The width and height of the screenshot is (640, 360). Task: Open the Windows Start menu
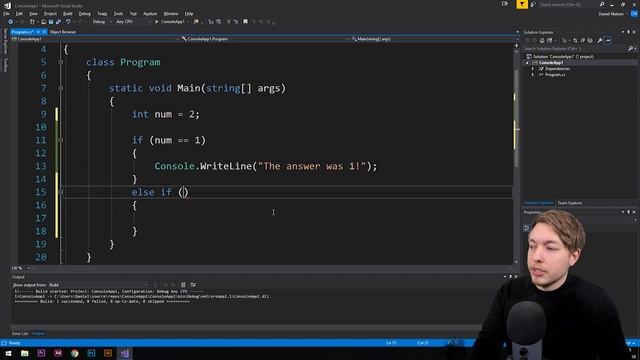[8, 353]
